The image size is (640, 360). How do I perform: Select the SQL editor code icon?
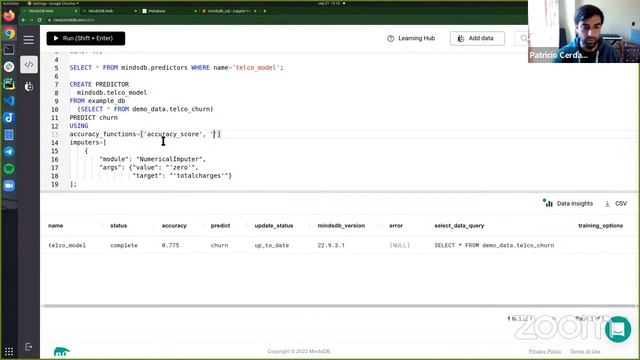tap(29, 64)
